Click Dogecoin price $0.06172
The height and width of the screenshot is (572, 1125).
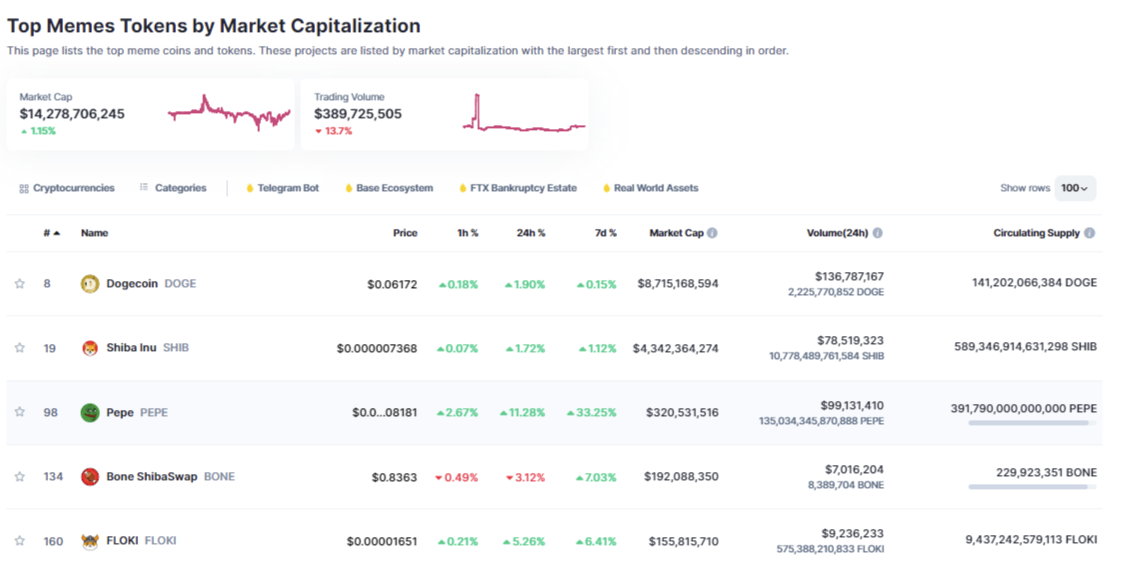coord(392,284)
